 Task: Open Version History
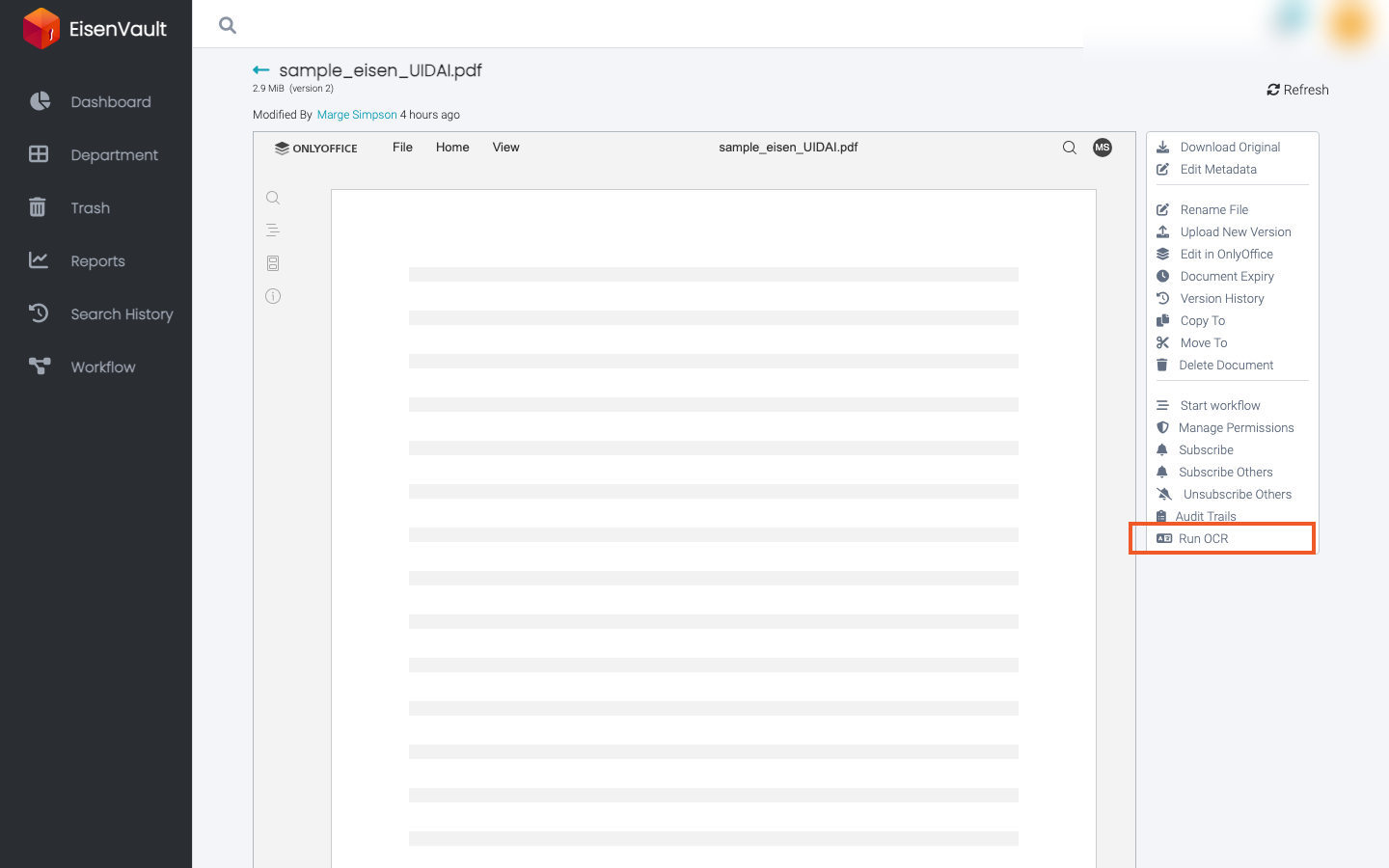1222,299
